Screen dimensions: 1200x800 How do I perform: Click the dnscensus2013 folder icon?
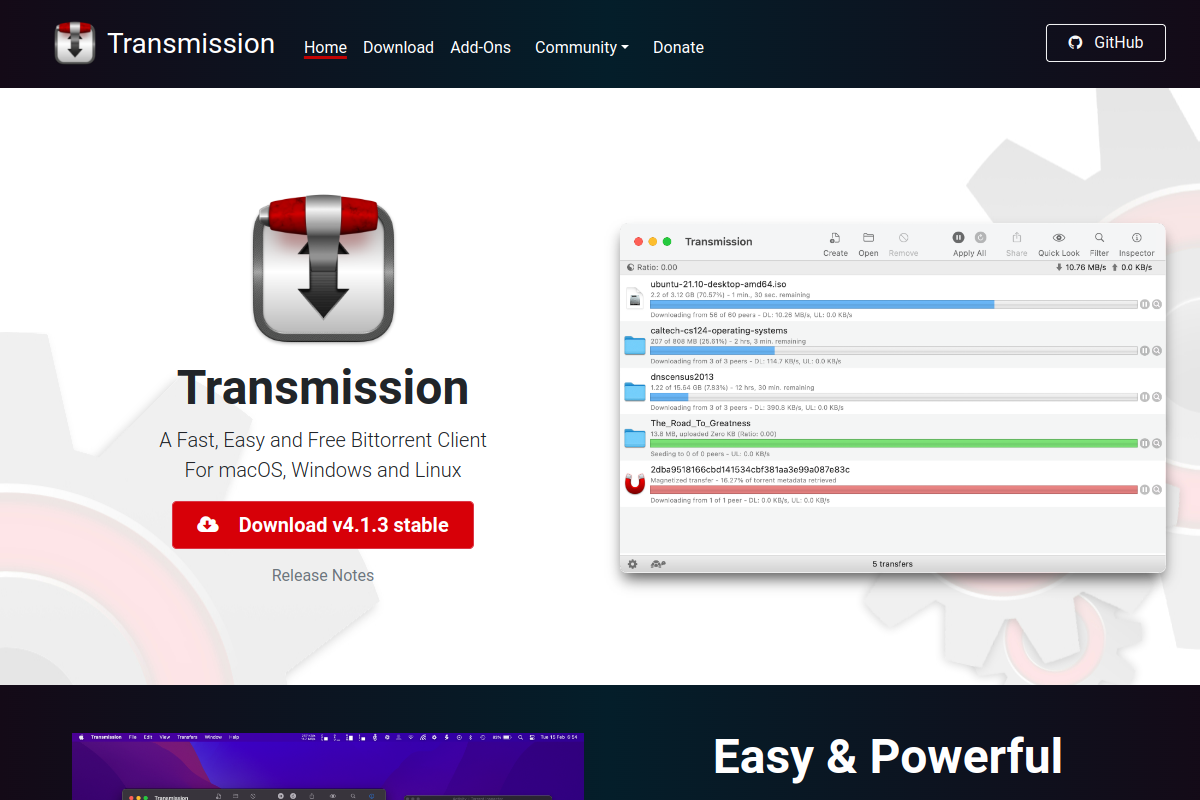click(634, 391)
